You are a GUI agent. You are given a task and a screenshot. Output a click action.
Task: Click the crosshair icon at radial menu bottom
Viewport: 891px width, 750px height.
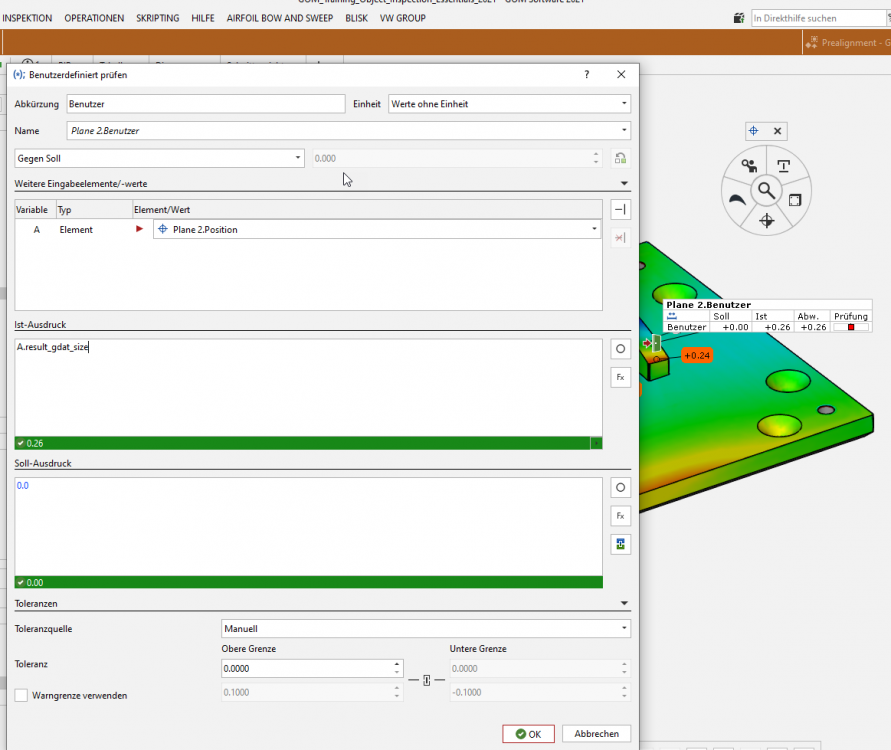767,221
